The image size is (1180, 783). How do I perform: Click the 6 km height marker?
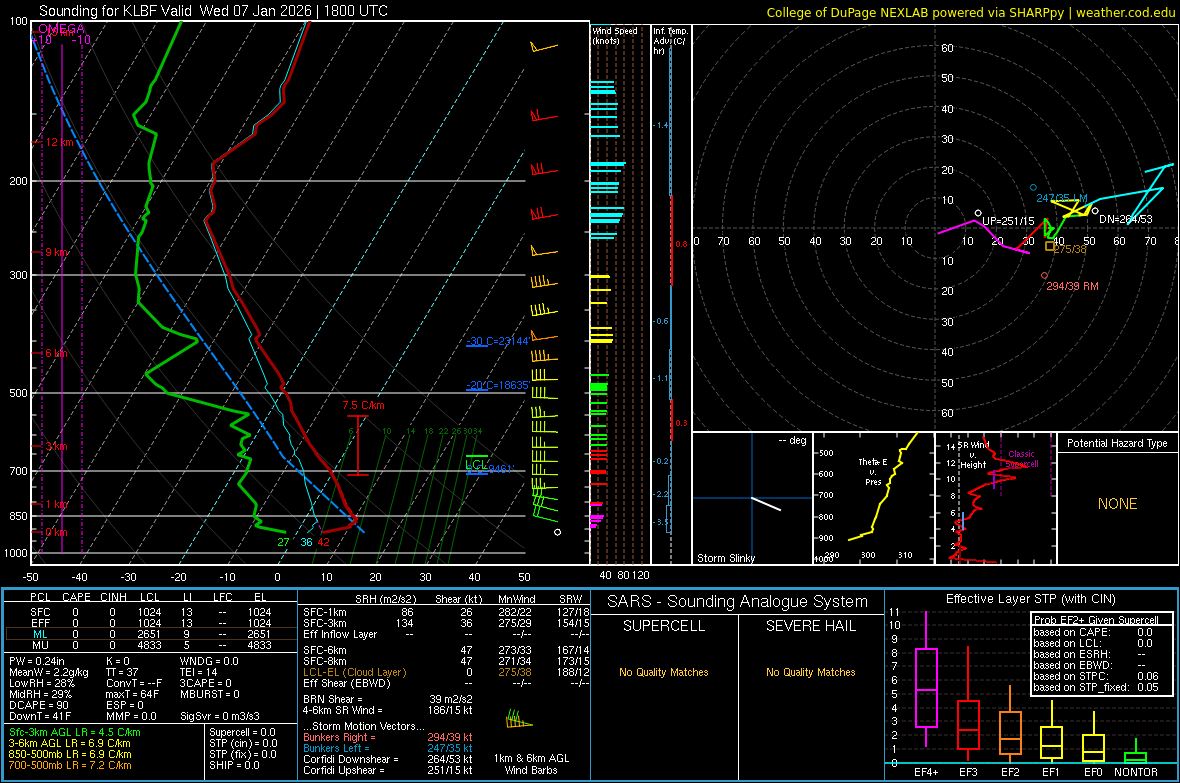click(x=57, y=353)
